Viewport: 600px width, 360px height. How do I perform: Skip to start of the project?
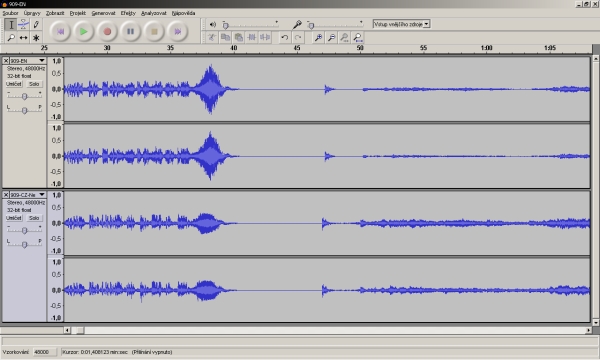click(x=60, y=31)
